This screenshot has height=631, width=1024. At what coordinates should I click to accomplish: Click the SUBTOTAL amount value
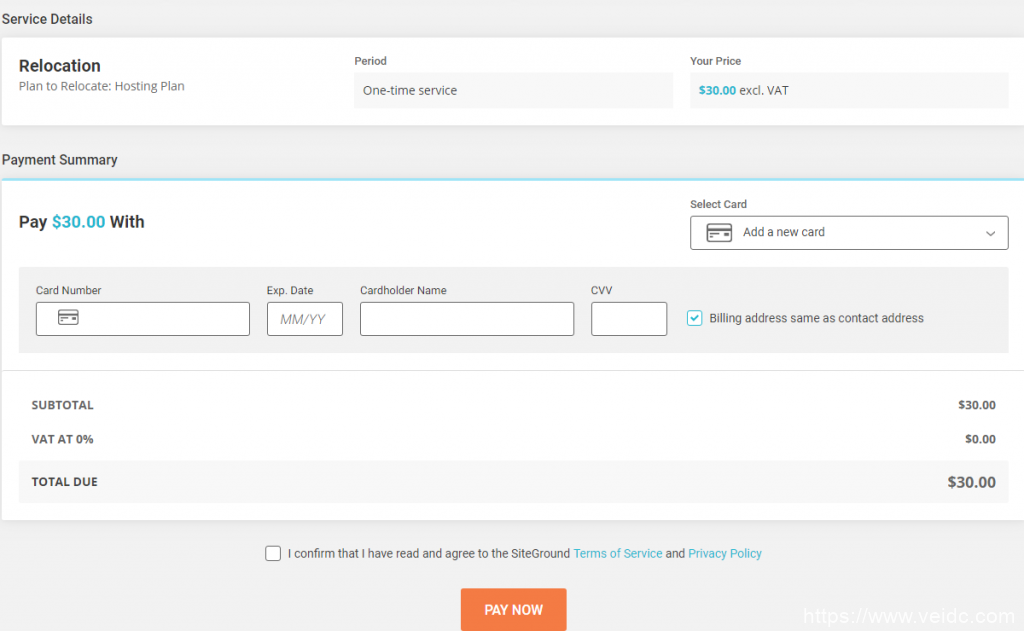(976, 405)
